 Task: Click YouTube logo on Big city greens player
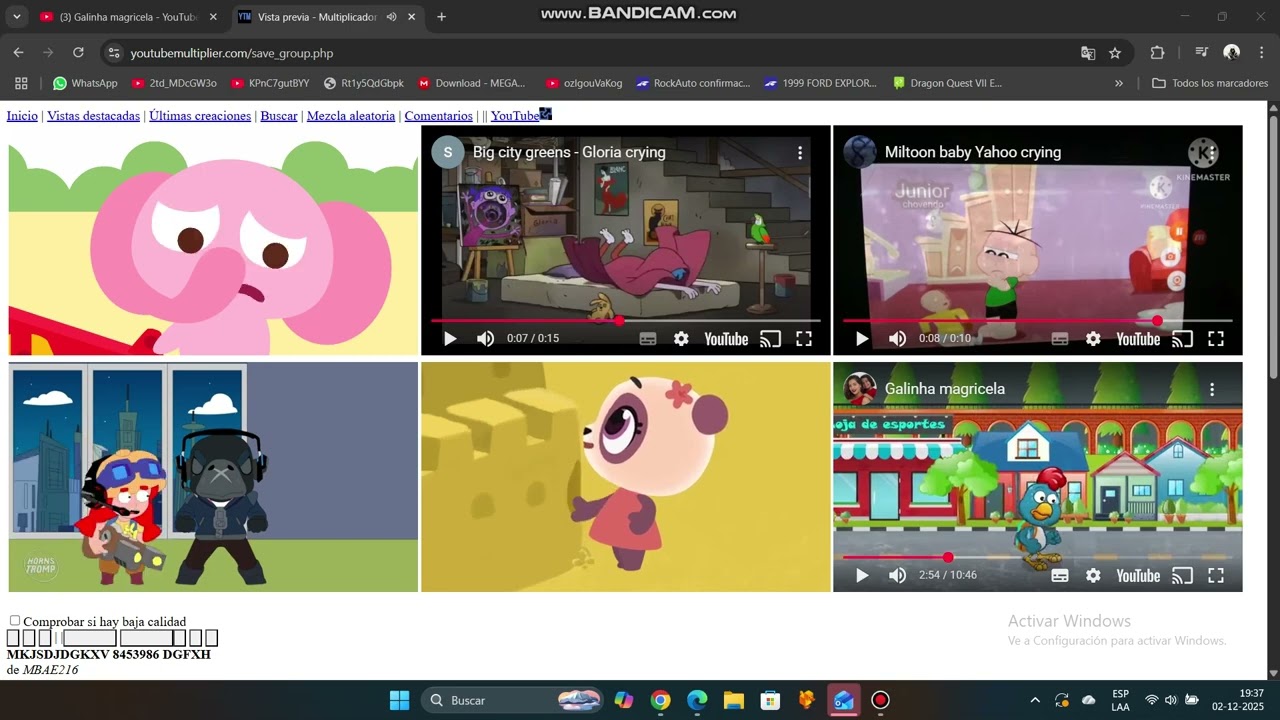pos(726,339)
